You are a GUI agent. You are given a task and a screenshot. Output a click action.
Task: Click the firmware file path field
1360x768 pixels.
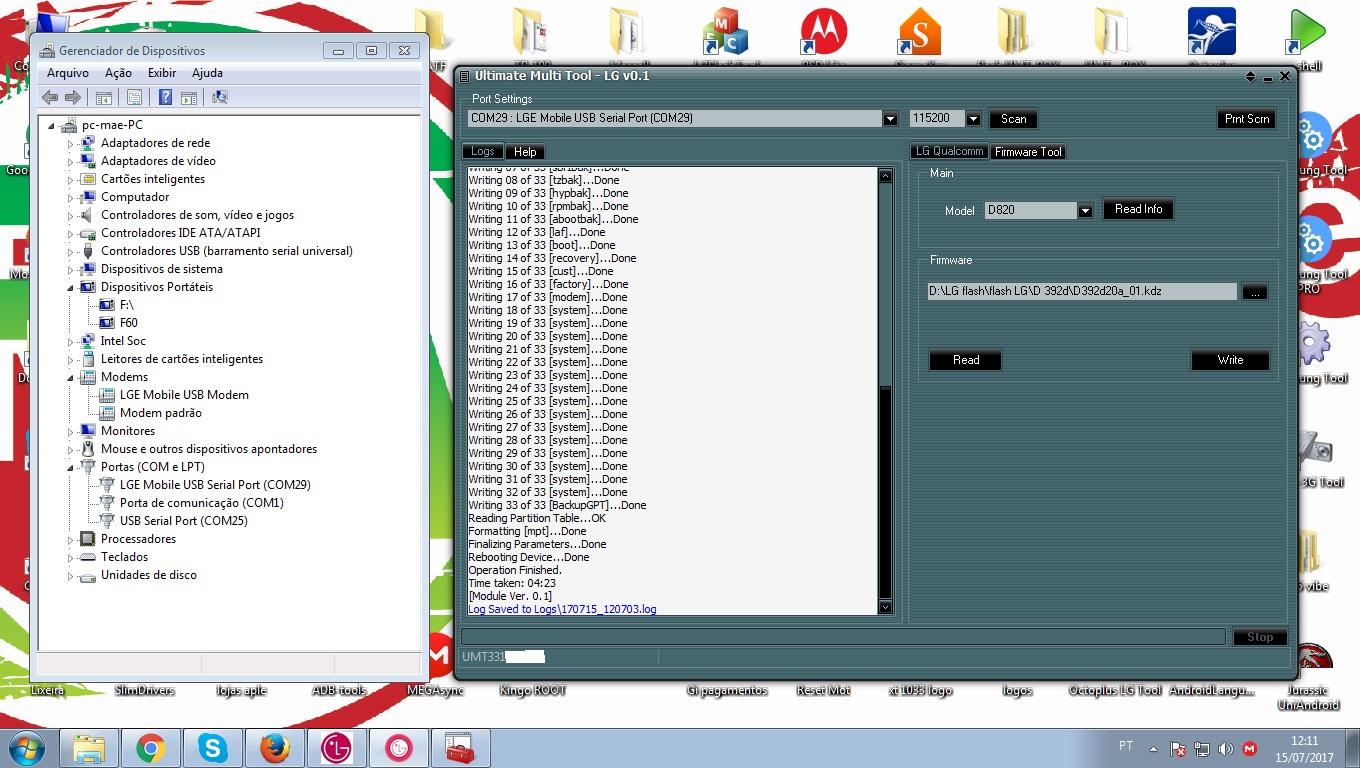click(x=1082, y=291)
